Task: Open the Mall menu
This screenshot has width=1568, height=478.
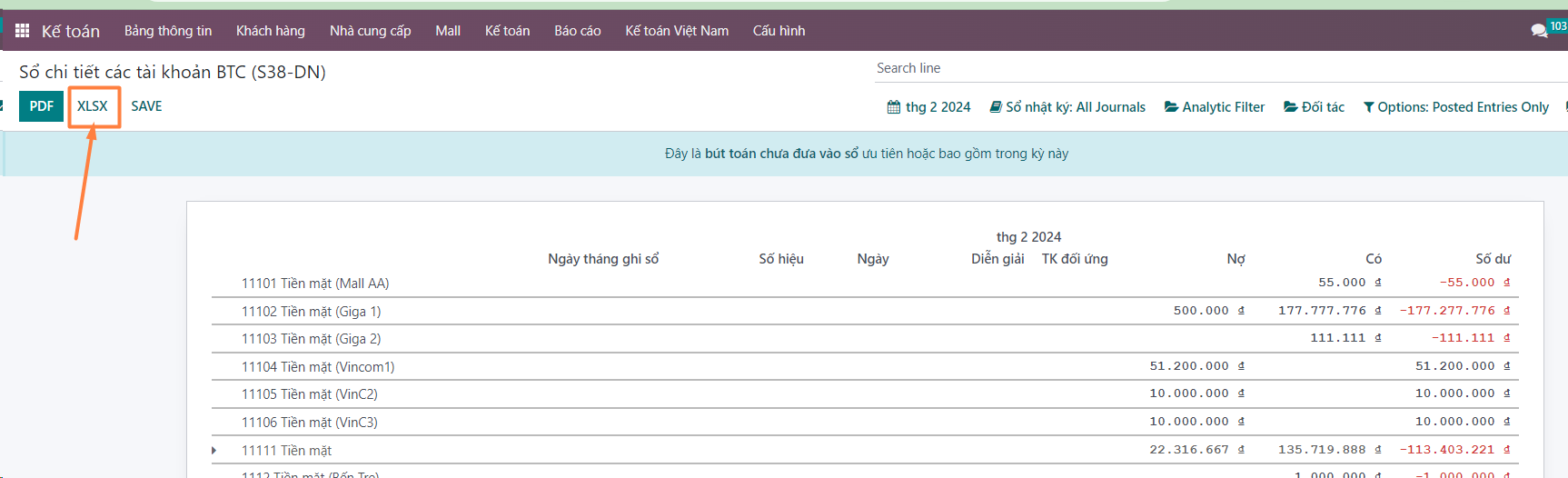Action: click(448, 31)
